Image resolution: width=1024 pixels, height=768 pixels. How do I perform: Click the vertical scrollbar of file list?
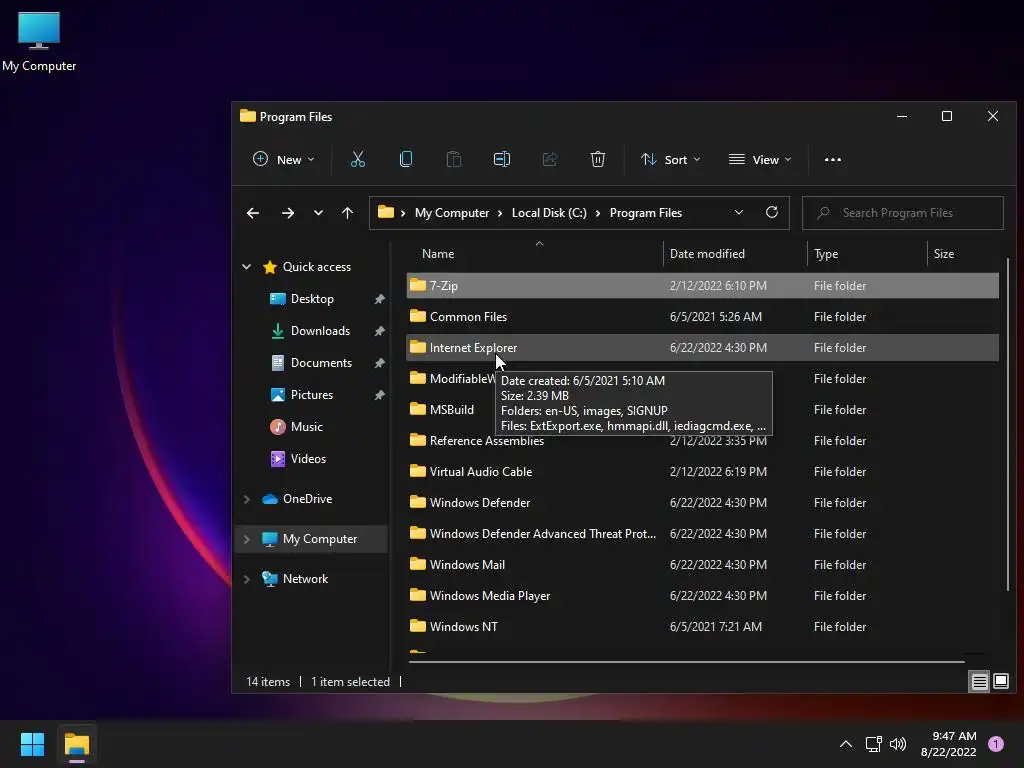tap(1008, 424)
